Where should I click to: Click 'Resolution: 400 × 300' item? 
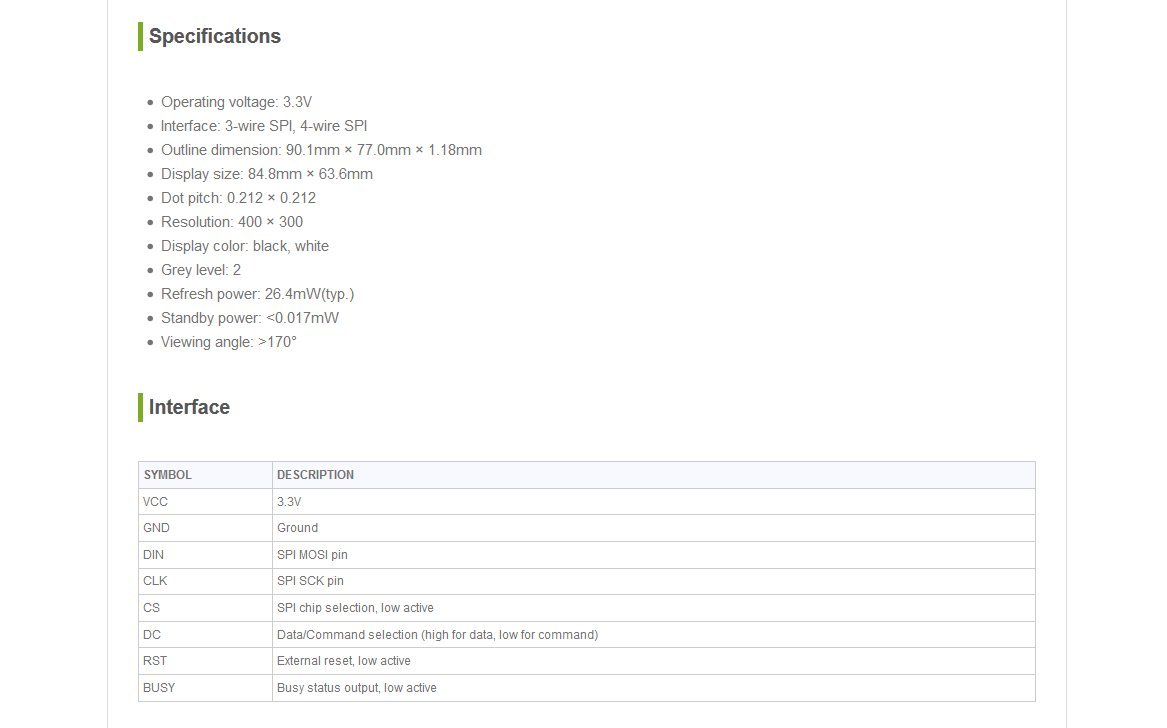(x=231, y=222)
